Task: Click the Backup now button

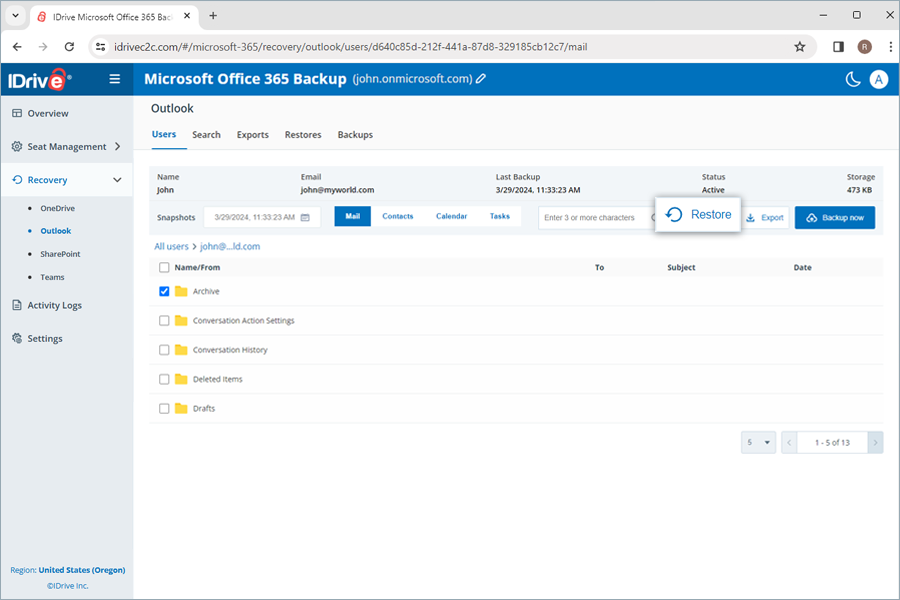Action: [x=834, y=217]
